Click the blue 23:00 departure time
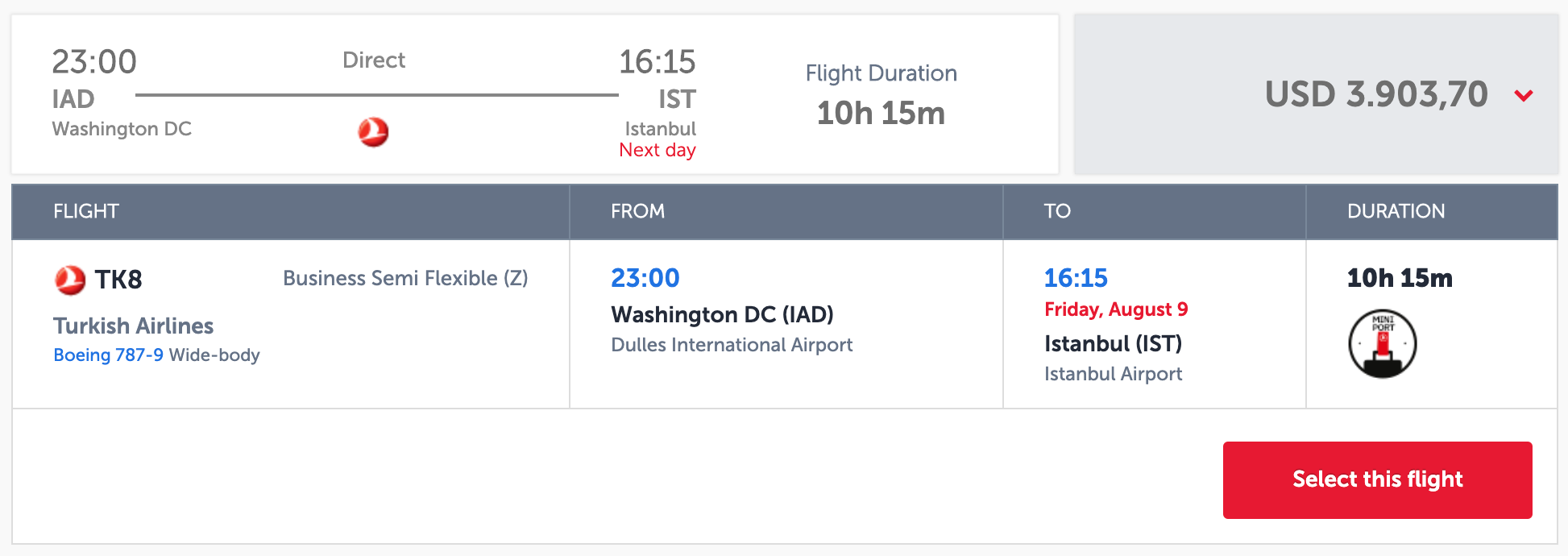This screenshot has width=1568, height=556. (645, 278)
